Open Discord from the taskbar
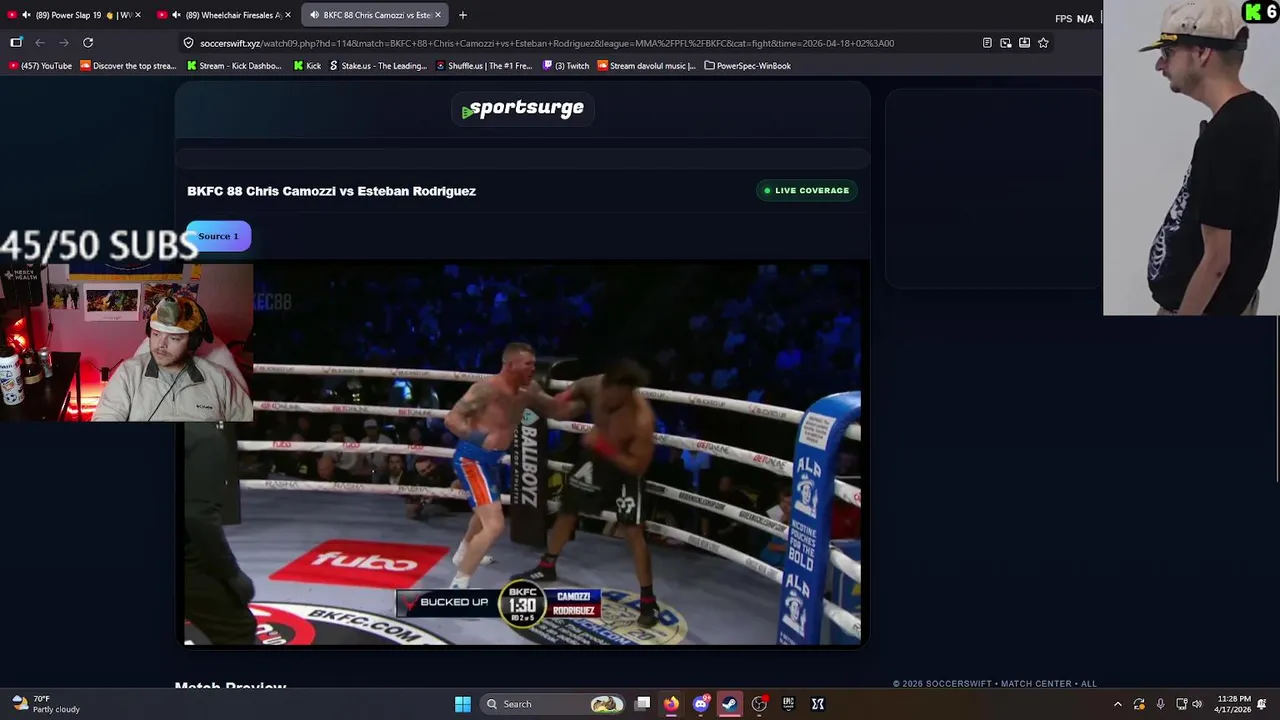Screen dimensions: 1280x720 (701, 704)
